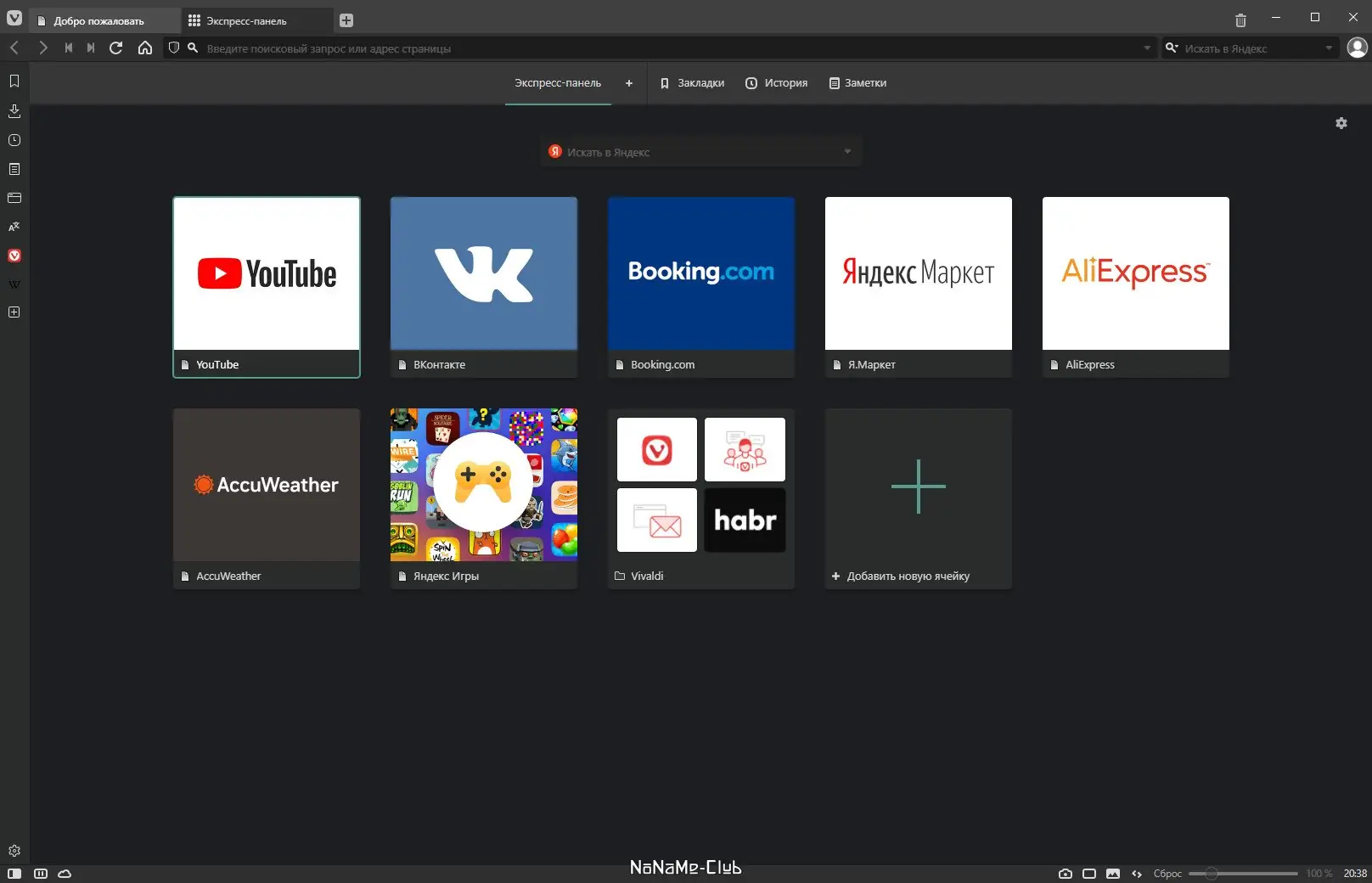Adjust the page zoom slider
This screenshot has height=883, width=1372.
(1243, 873)
